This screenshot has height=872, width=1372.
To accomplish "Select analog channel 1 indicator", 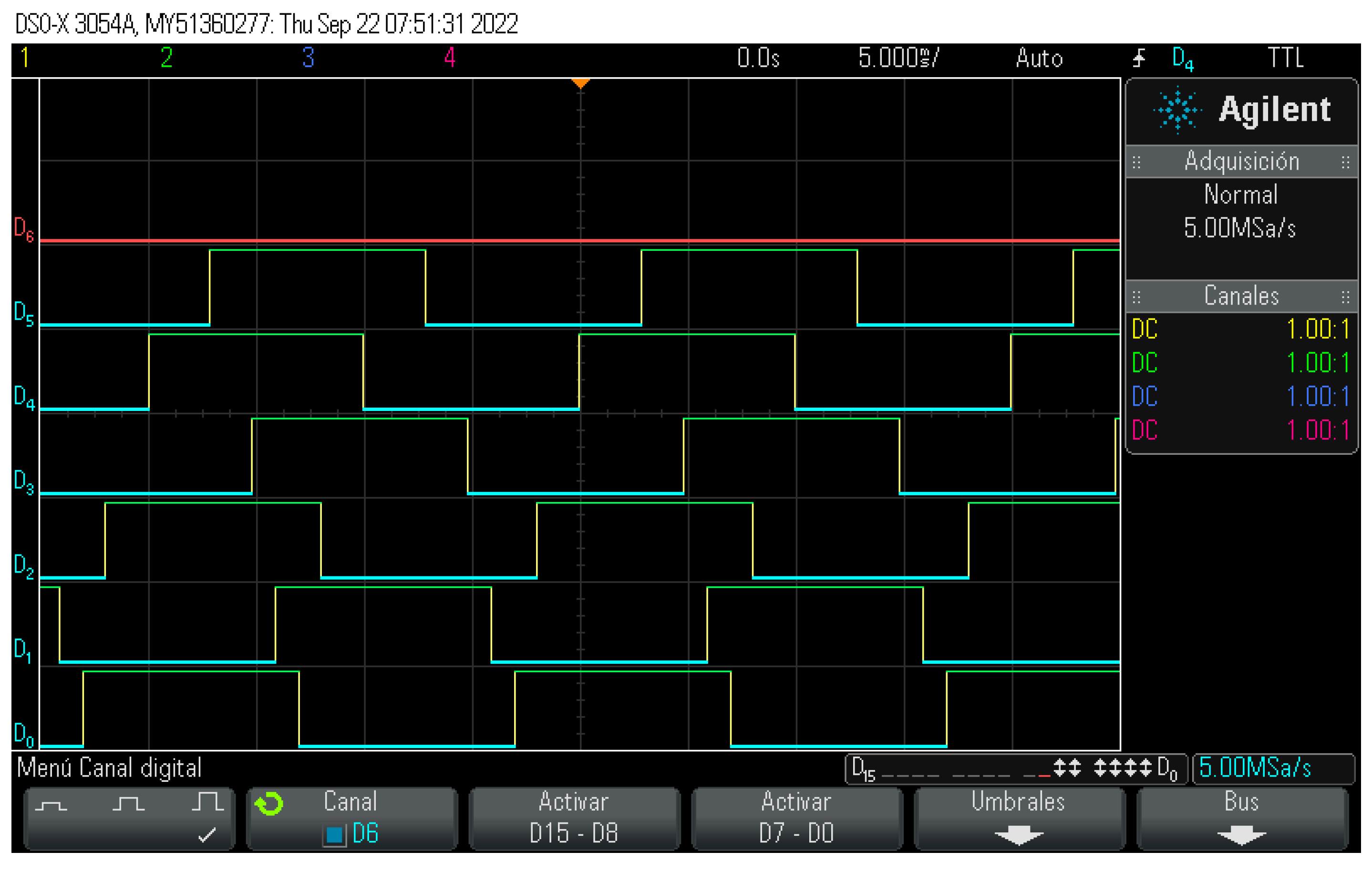I will tap(24, 58).
